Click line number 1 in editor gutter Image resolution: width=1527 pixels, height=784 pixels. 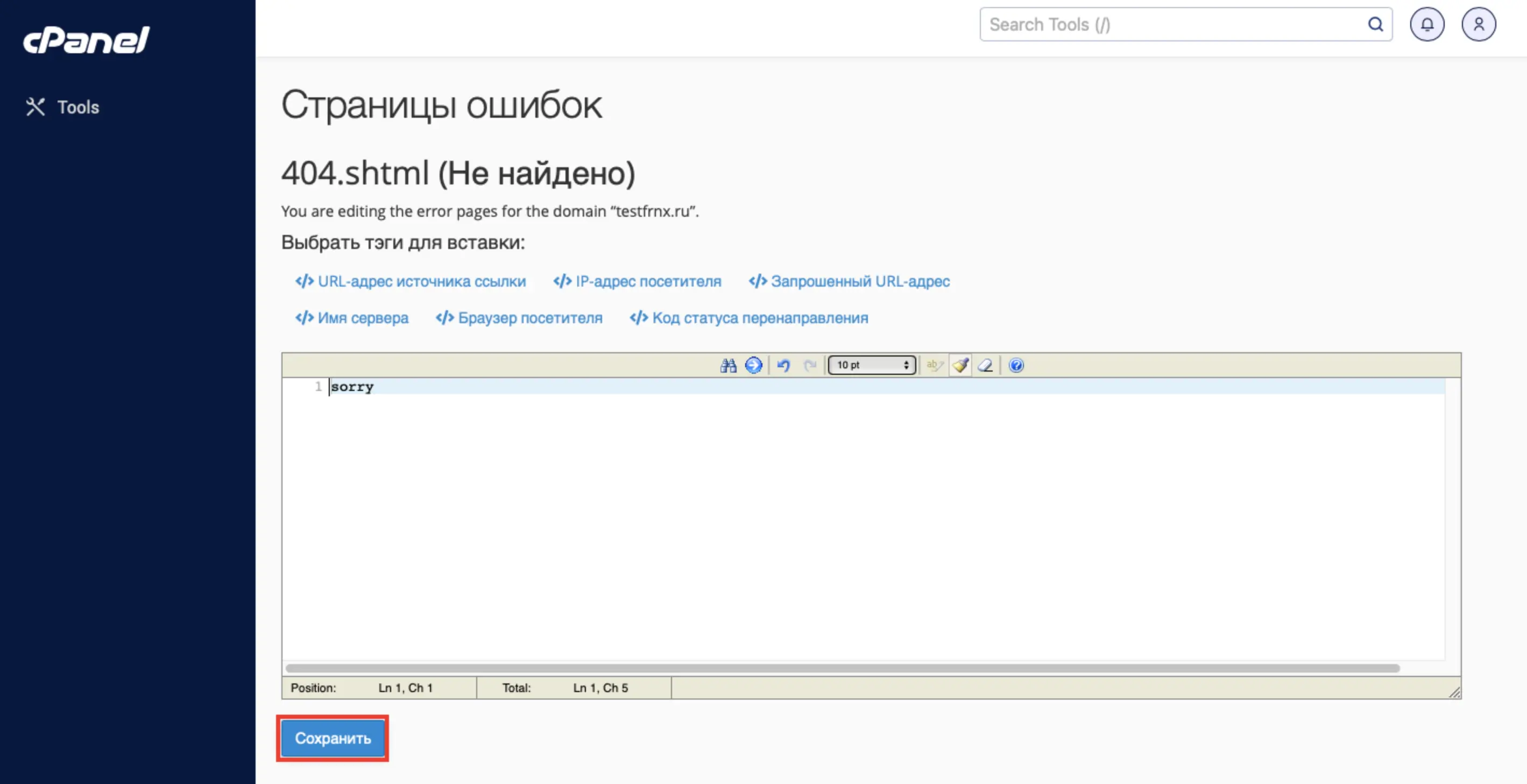[319, 387]
